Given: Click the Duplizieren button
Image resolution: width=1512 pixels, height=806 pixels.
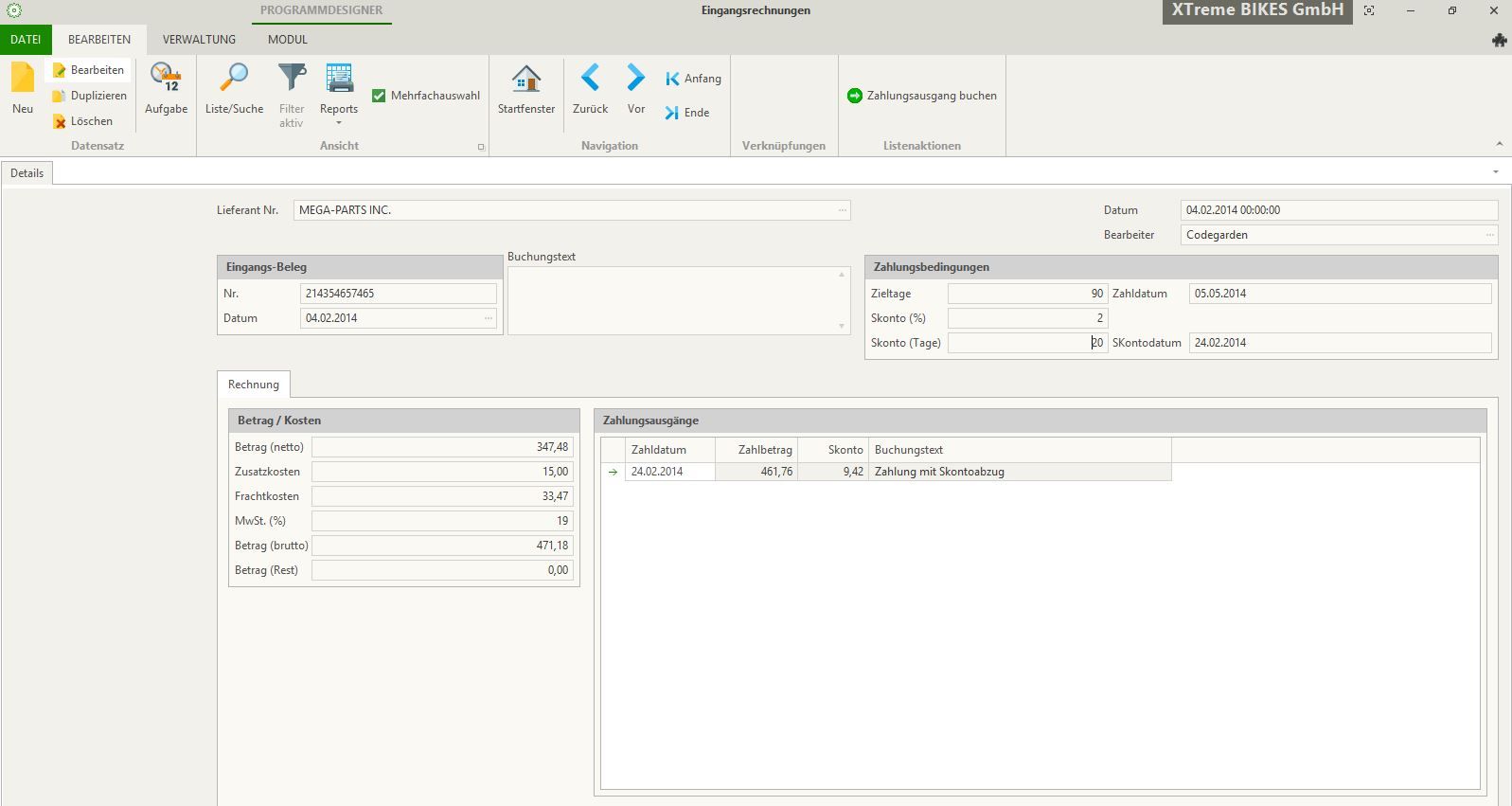Looking at the screenshot, I should 89,96.
